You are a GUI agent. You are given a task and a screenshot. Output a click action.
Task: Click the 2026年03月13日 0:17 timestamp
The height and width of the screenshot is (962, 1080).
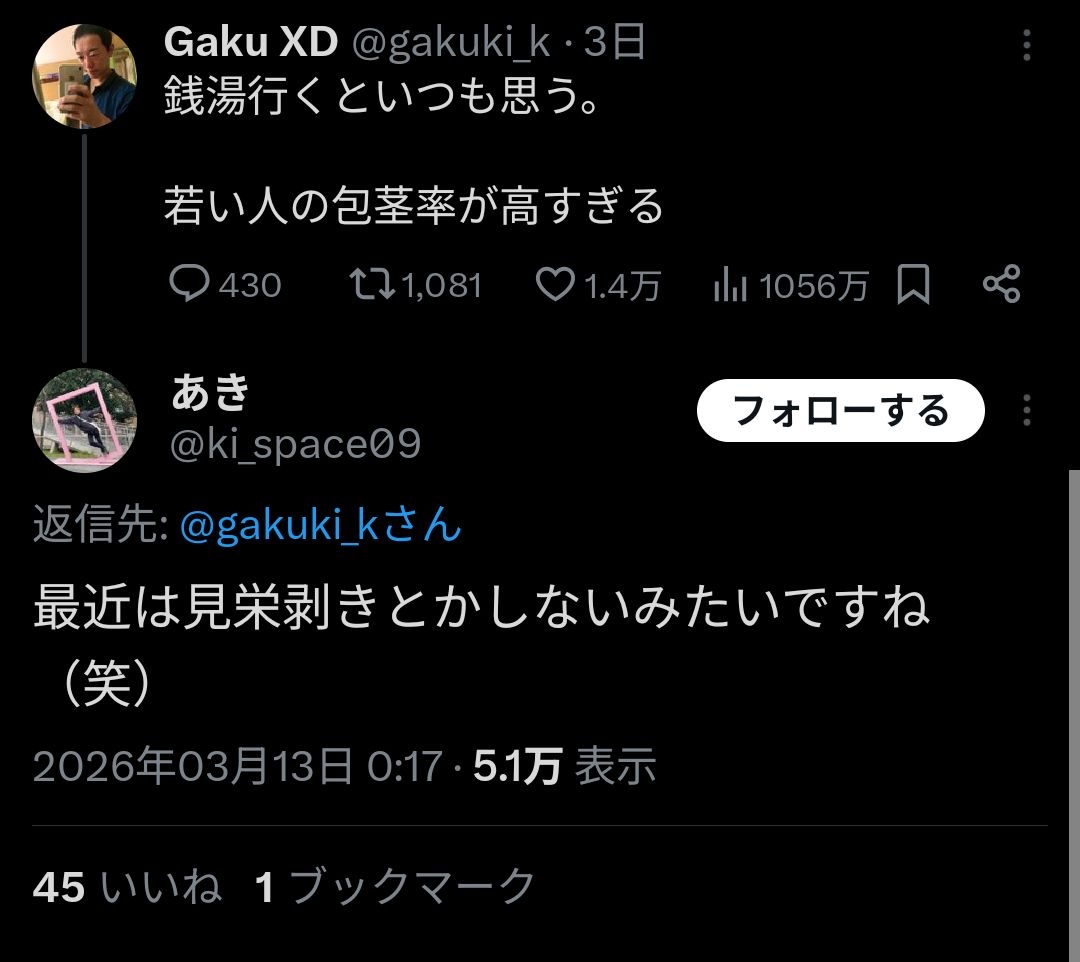click(238, 766)
